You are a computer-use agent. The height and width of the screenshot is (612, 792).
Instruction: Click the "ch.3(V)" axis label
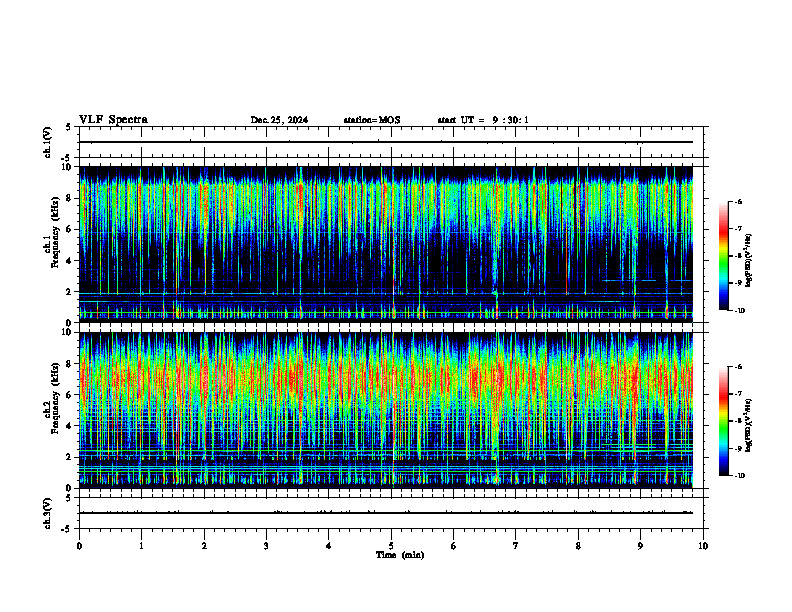pos(47,513)
